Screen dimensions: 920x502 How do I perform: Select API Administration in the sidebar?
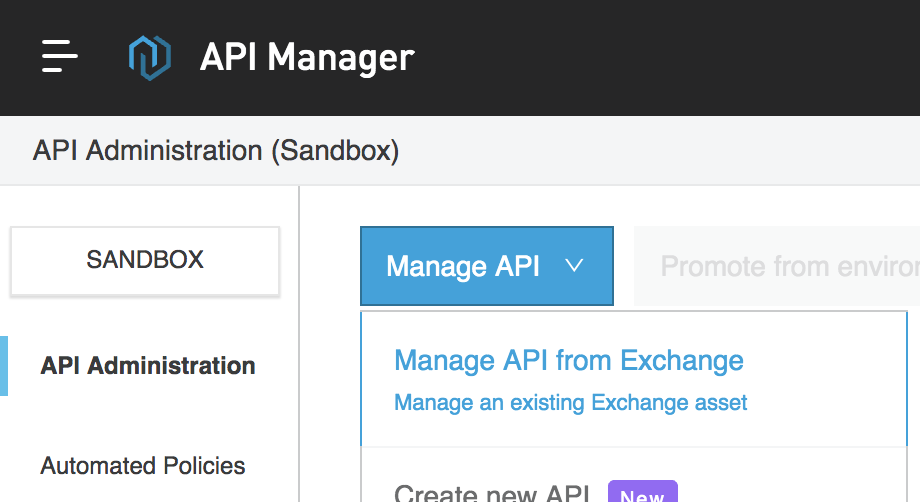point(148,366)
